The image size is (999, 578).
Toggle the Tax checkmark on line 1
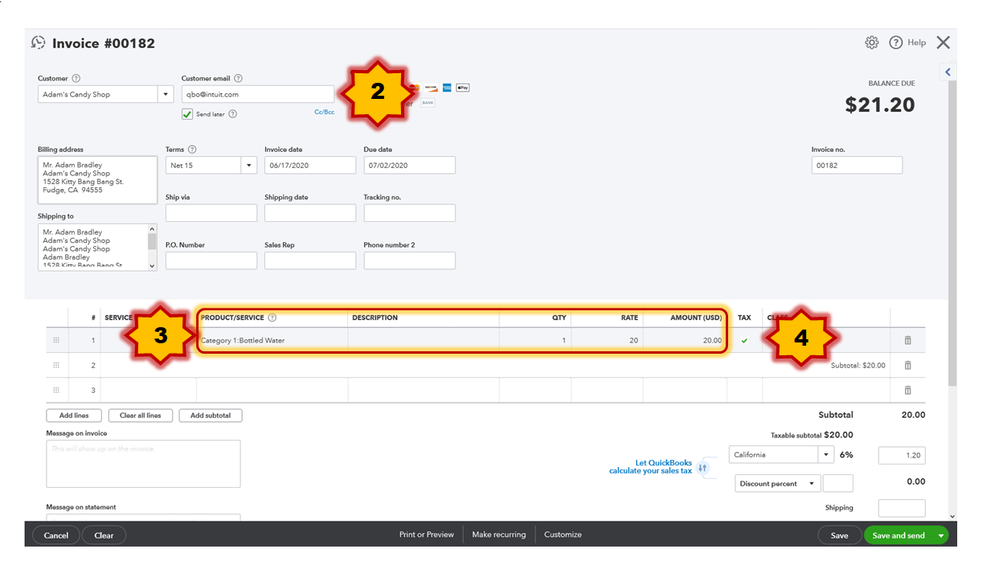pyautogui.click(x=744, y=340)
